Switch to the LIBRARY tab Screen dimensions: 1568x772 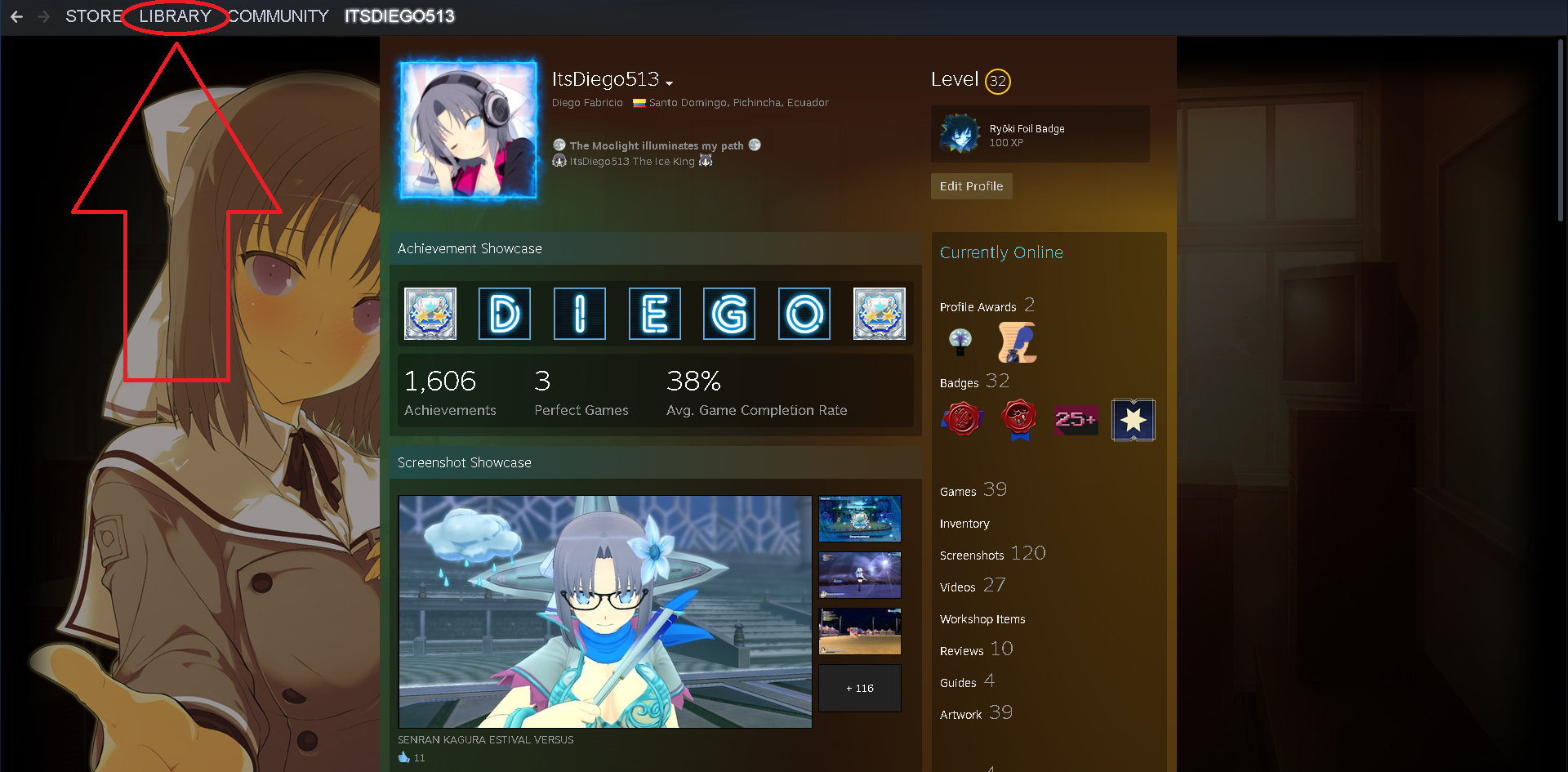[x=175, y=16]
